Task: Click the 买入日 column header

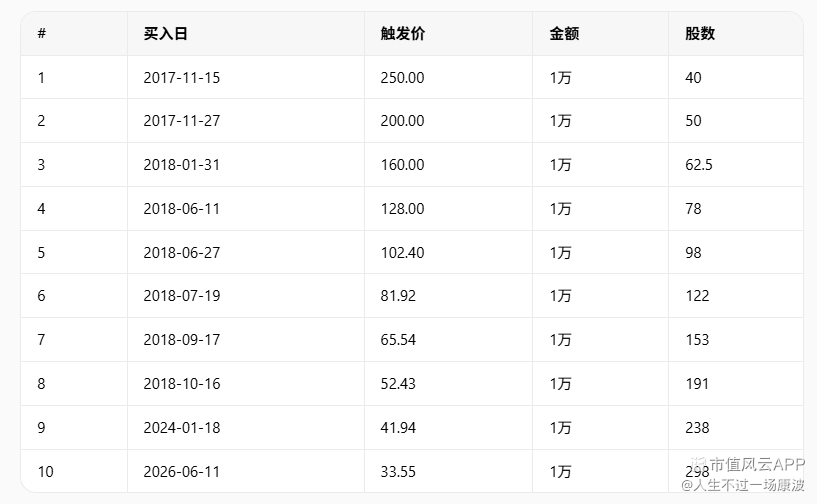Action: click(x=166, y=34)
